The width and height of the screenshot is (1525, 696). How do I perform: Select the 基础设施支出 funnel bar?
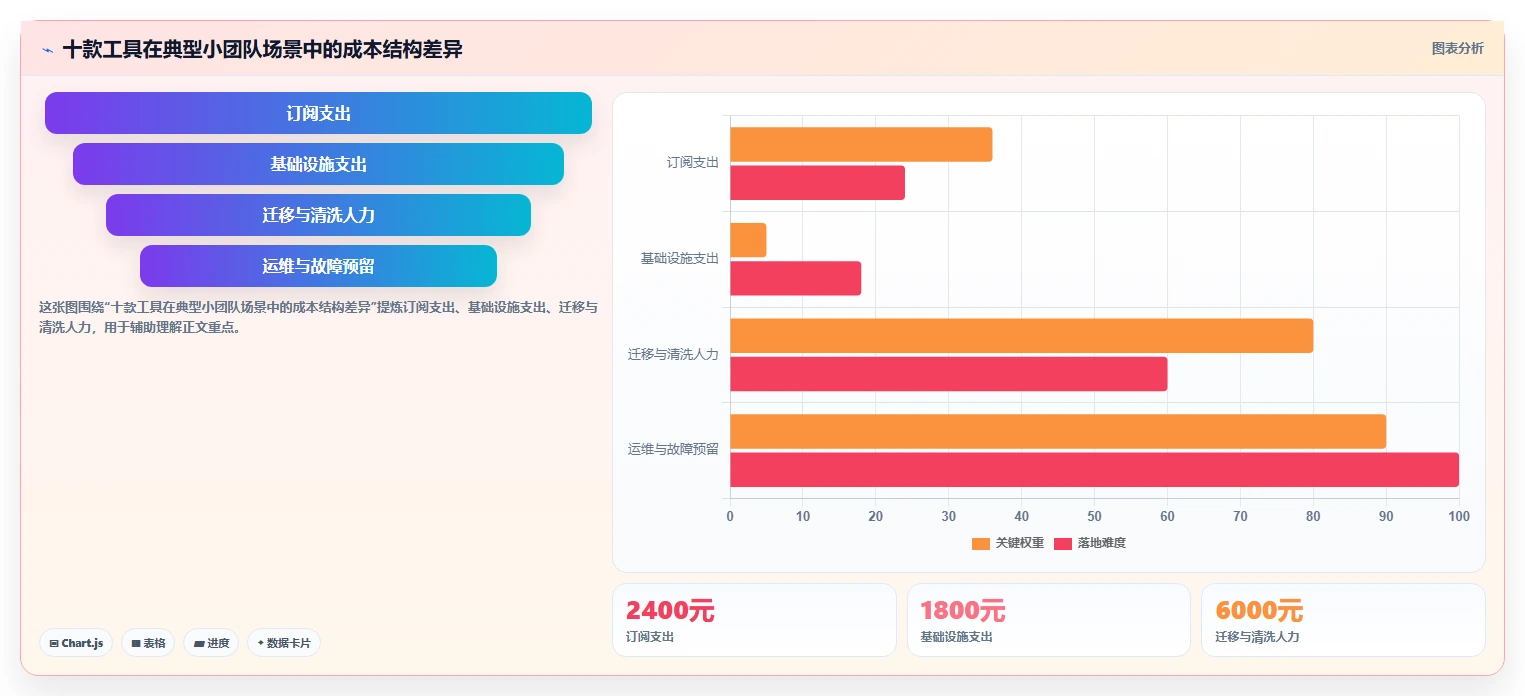coord(318,164)
